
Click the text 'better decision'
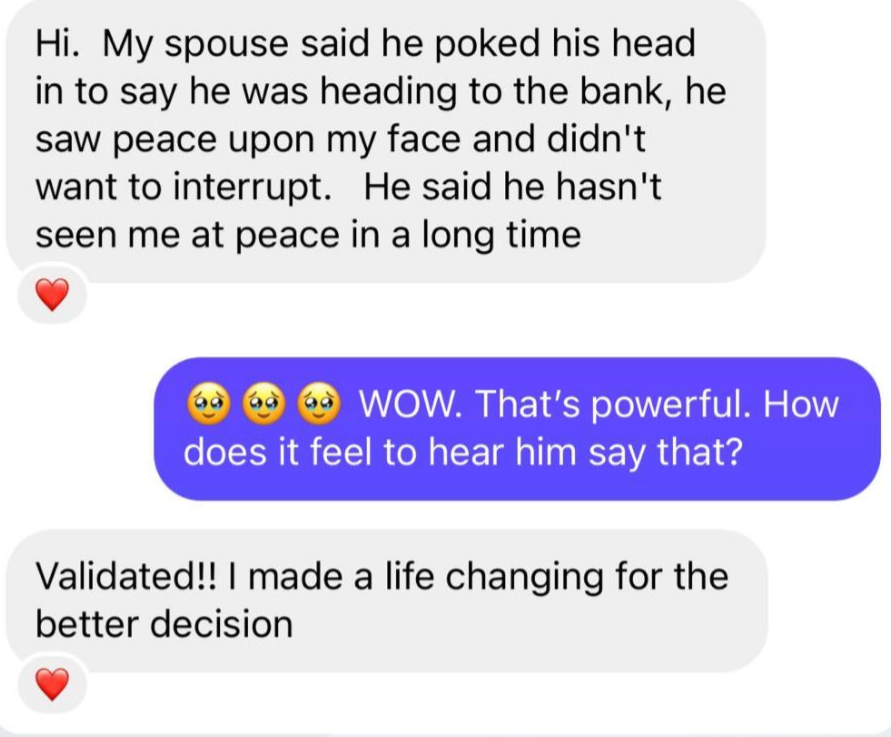(164, 624)
